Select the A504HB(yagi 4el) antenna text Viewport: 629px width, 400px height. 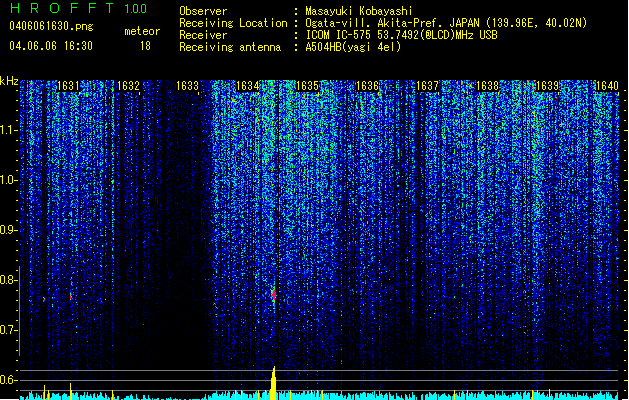click(x=353, y=47)
